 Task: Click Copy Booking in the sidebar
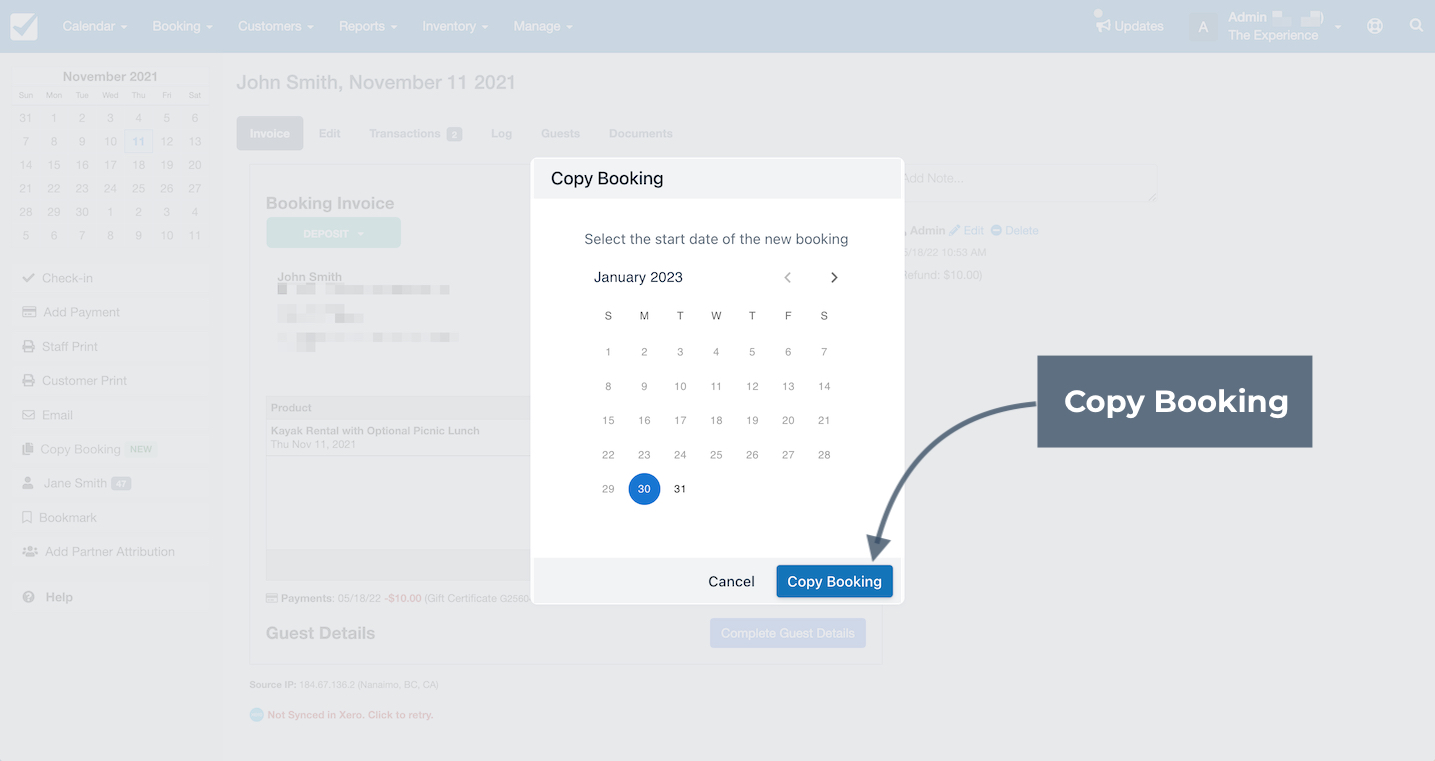click(x=110, y=449)
